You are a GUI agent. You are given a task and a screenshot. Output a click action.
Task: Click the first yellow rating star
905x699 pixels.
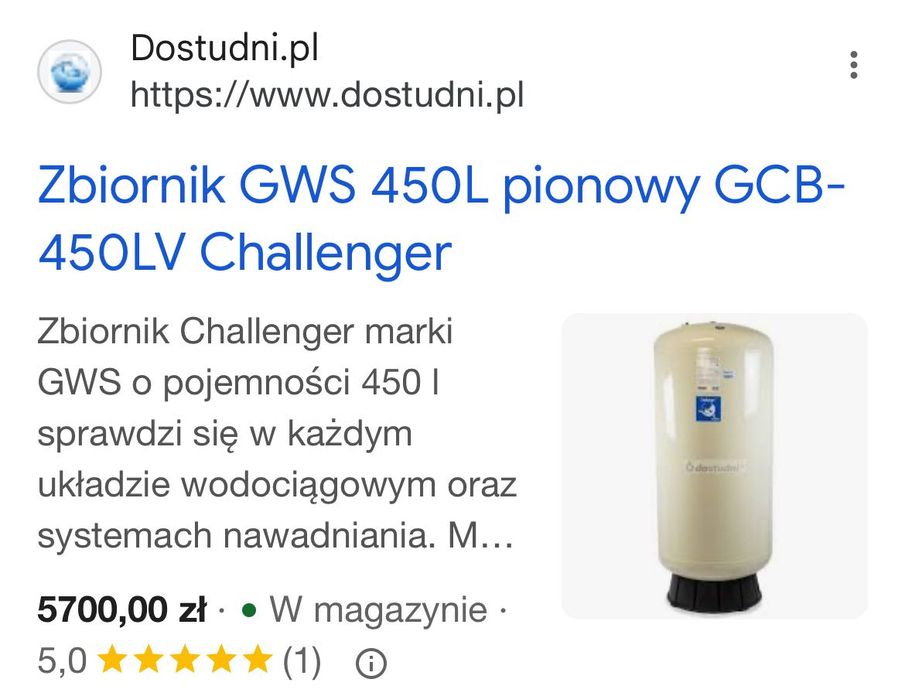pos(111,660)
